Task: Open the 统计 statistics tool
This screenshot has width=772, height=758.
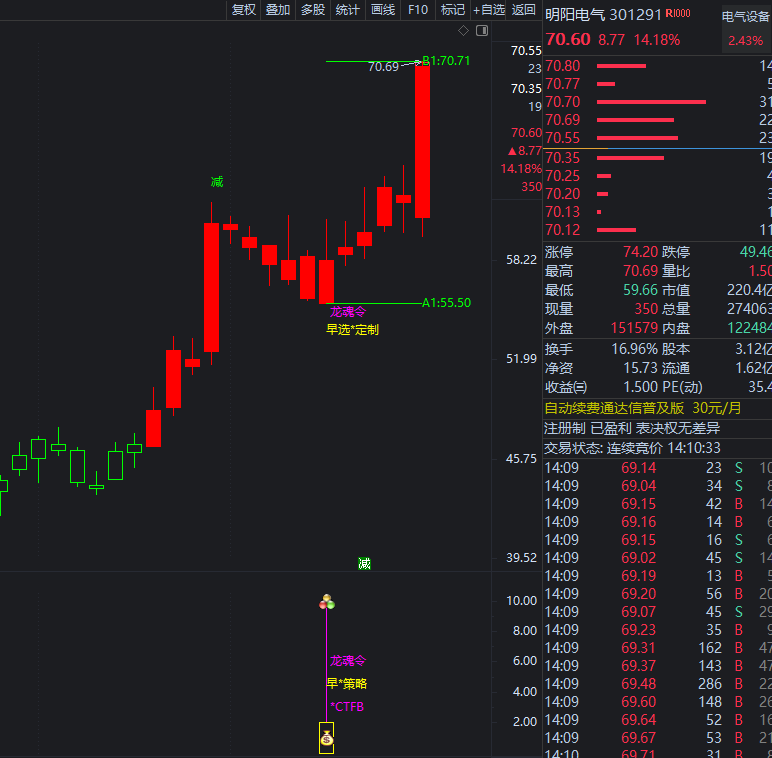Action: (x=348, y=10)
